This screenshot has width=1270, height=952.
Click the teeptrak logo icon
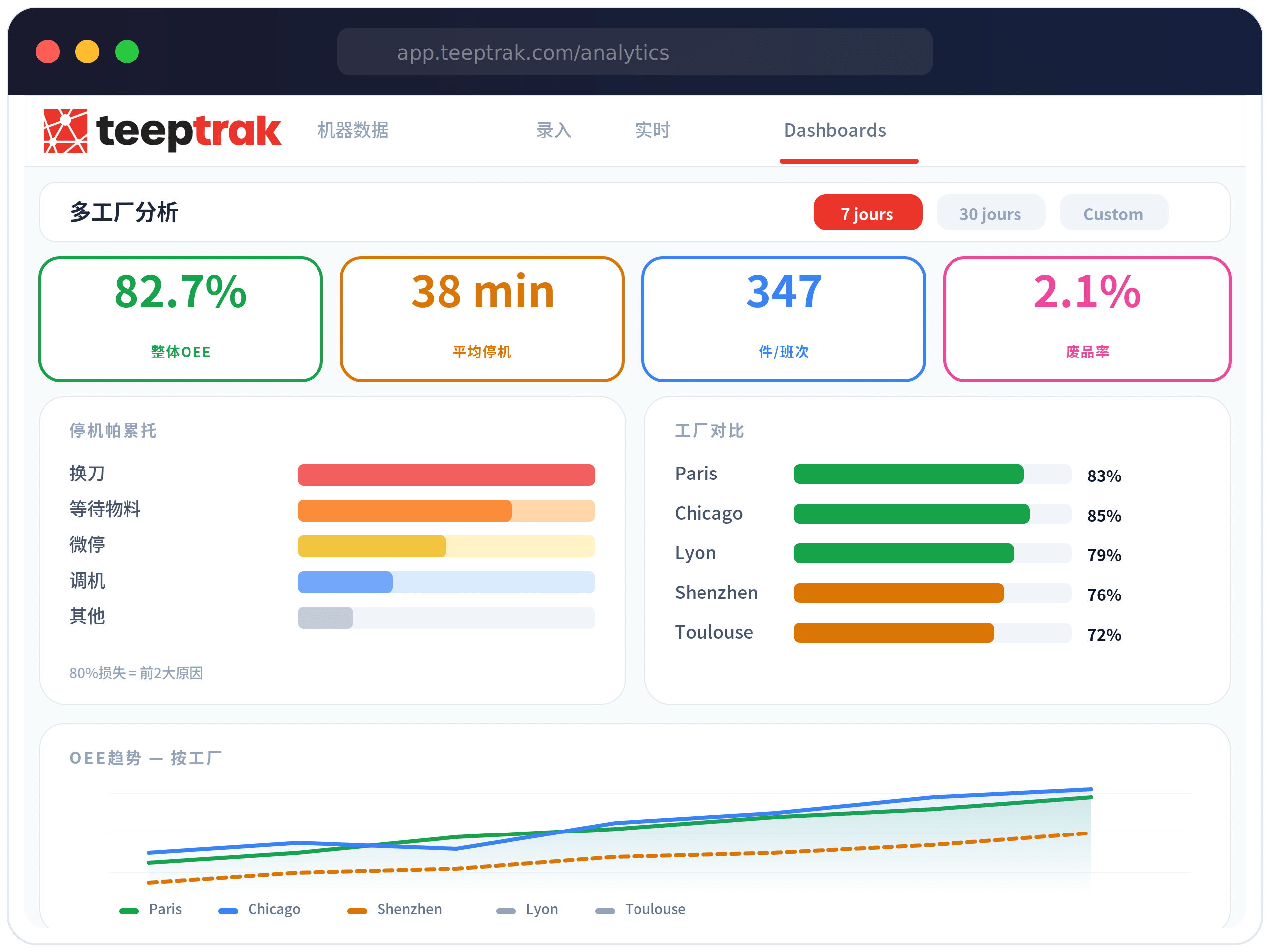pos(65,131)
